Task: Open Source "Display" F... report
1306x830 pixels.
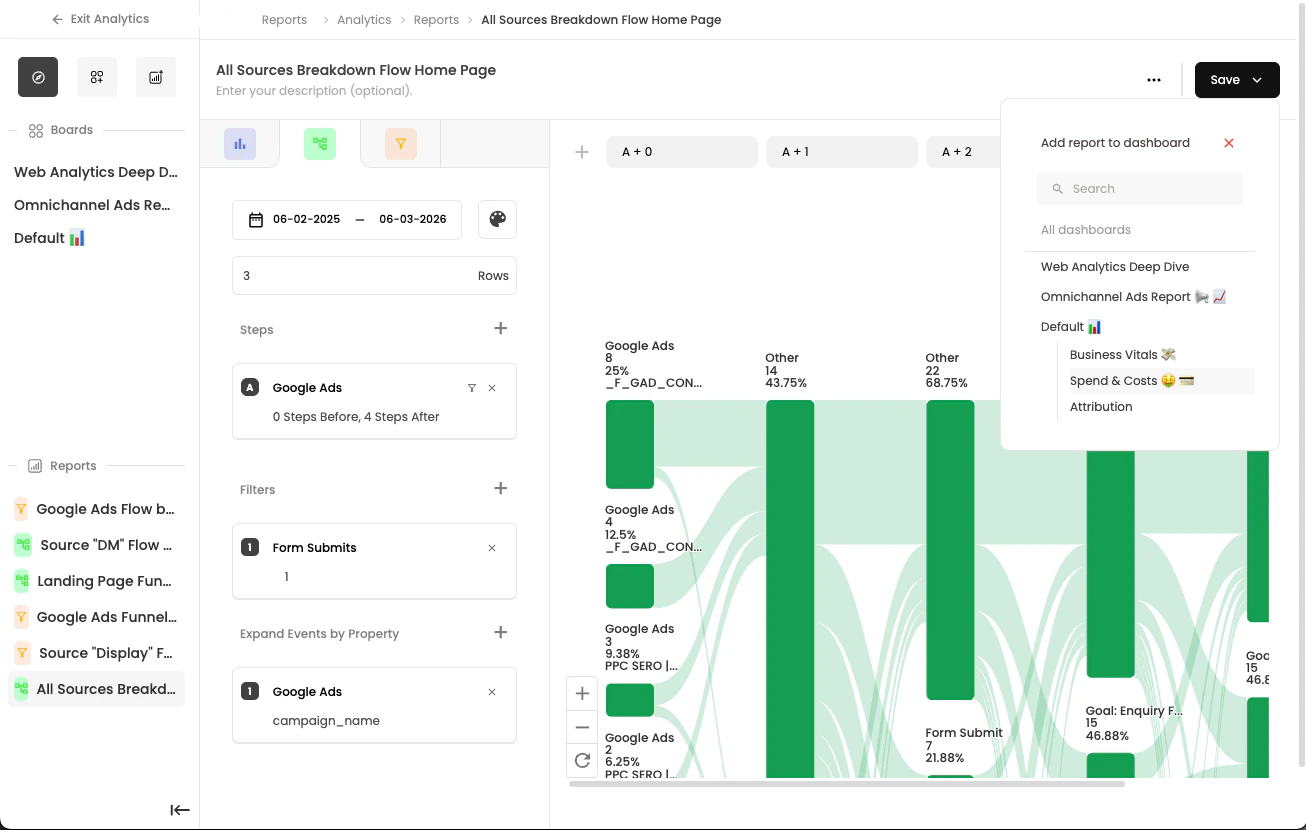Action: click(x=96, y=653)
